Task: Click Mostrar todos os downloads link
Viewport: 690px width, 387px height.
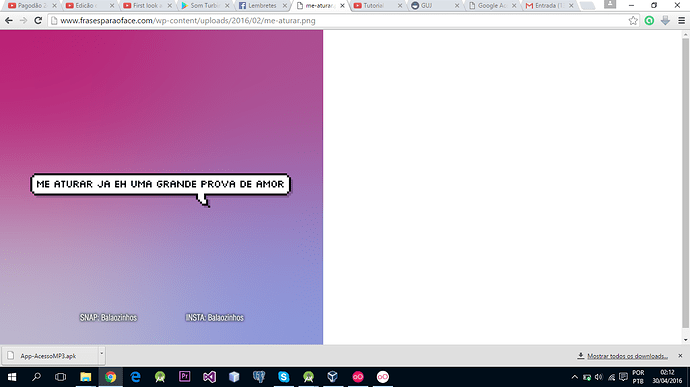Action: click(x=627, y=356)
